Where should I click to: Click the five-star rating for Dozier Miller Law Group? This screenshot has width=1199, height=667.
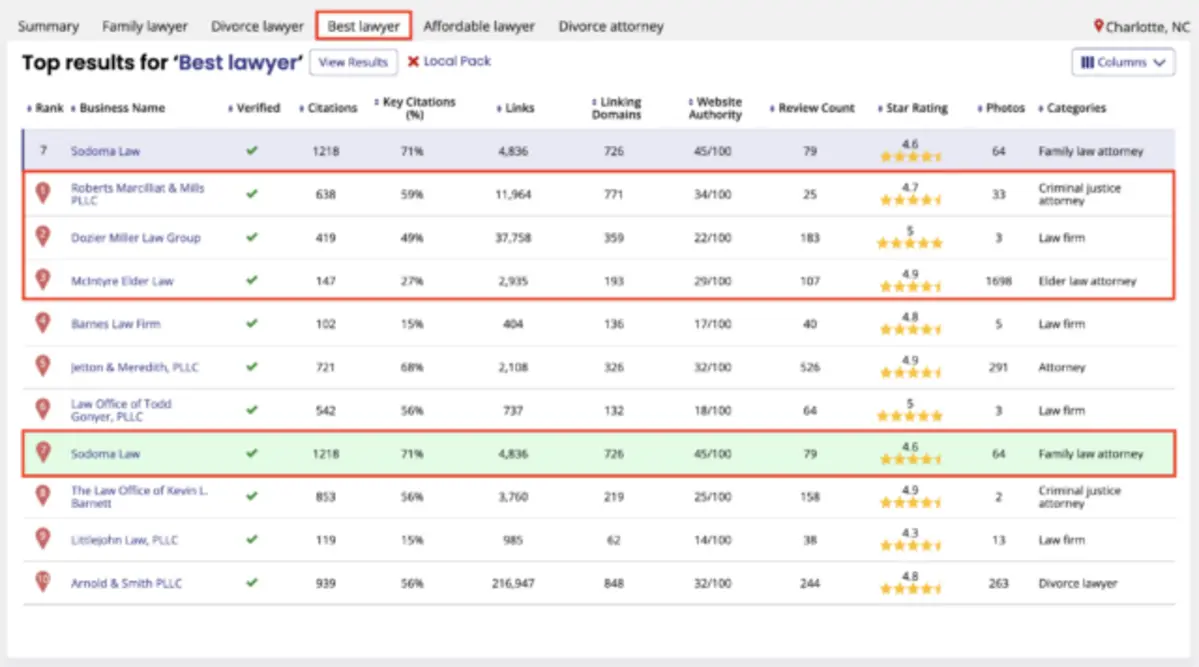909,241
